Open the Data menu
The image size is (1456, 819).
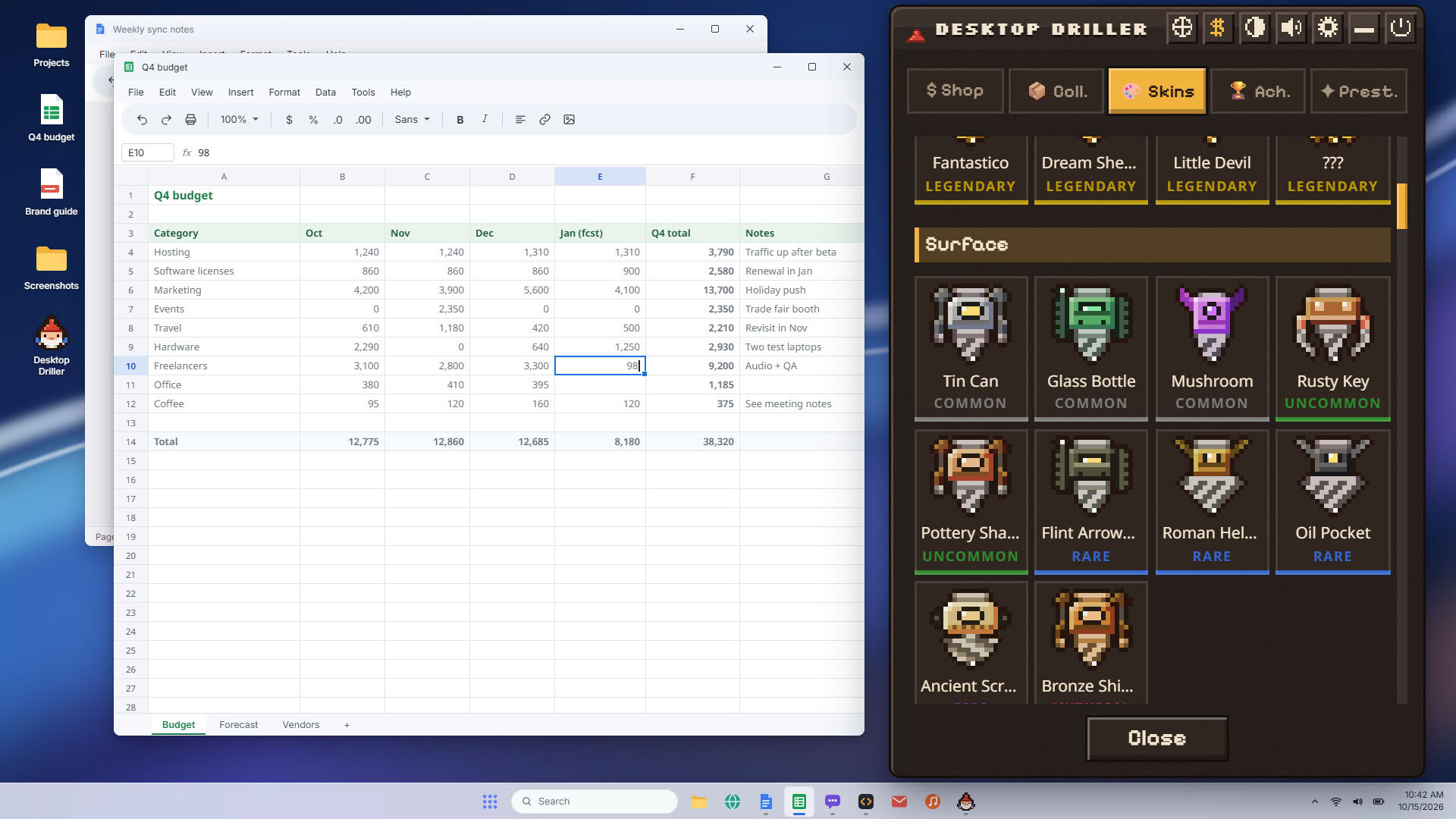click(325, 93)
